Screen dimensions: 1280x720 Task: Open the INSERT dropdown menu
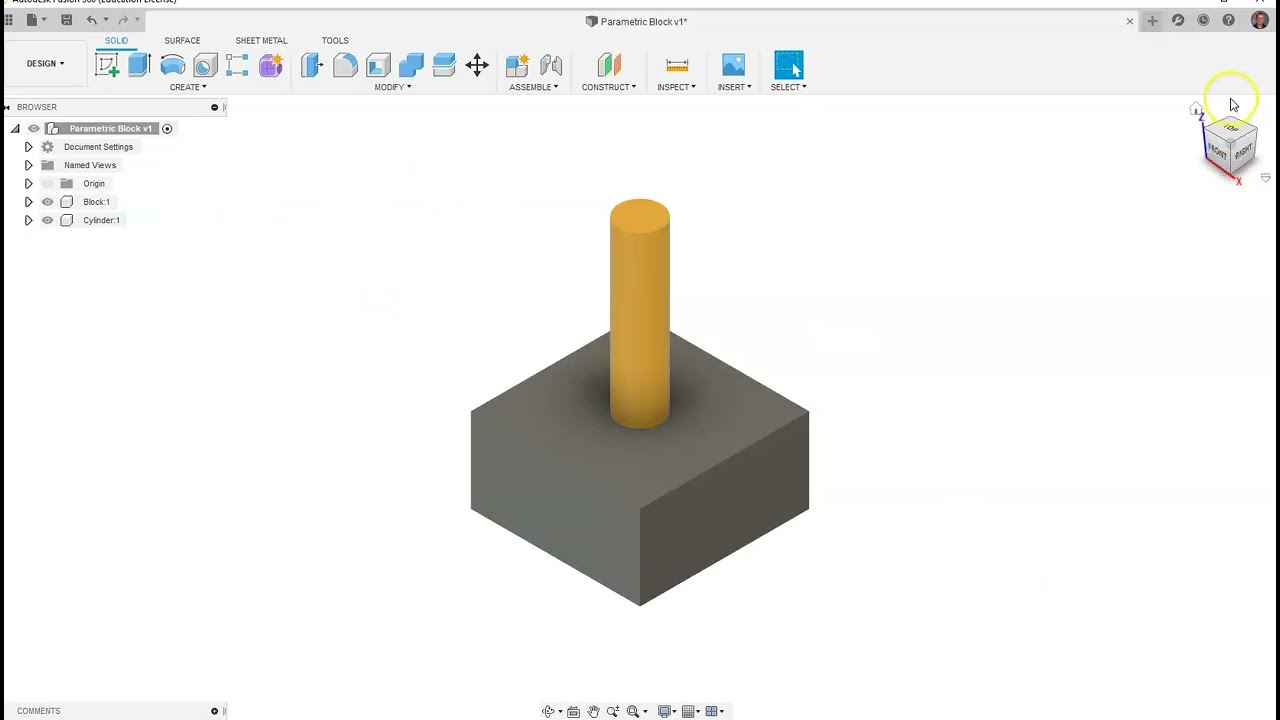[734, 87]
